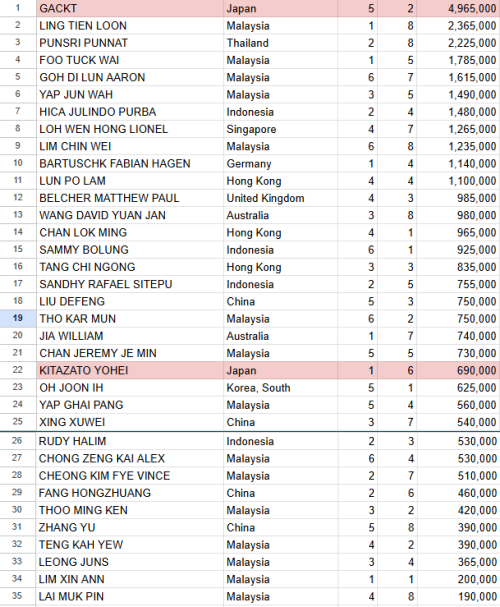Screen dimensions: 500x607
Task: Click the YAP JUN WAH cell
Action: (130, 95)
